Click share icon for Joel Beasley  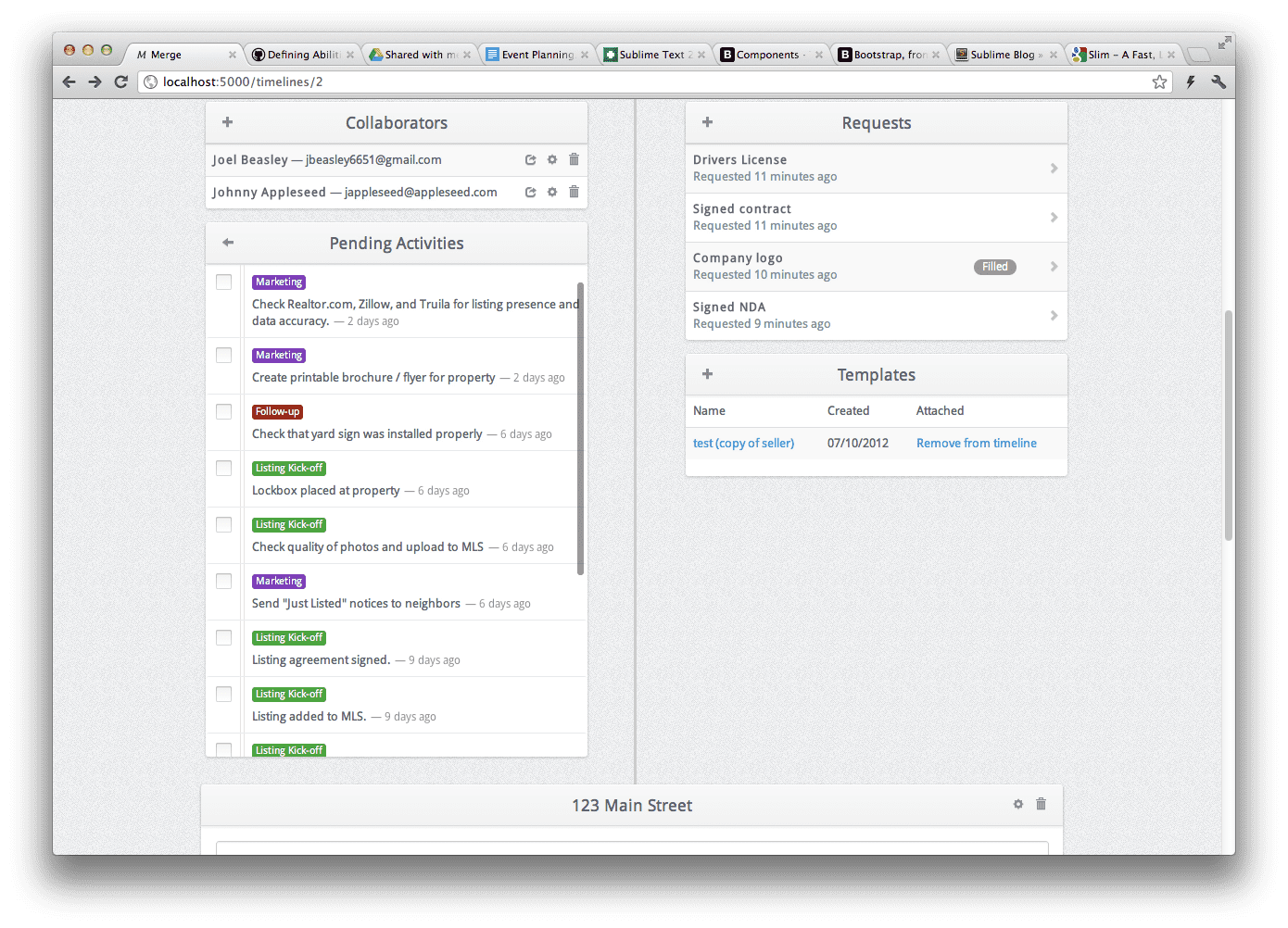(531, 159)
